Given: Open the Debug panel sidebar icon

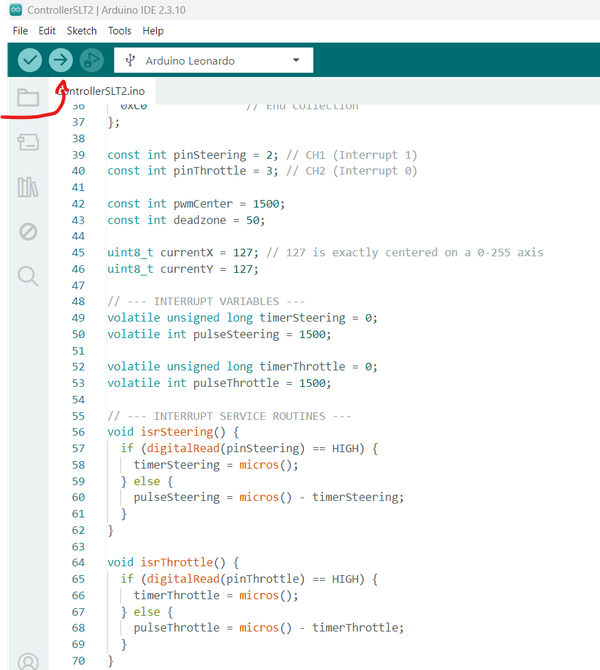Looking at the screenshot, I should (x=28, y=232).
